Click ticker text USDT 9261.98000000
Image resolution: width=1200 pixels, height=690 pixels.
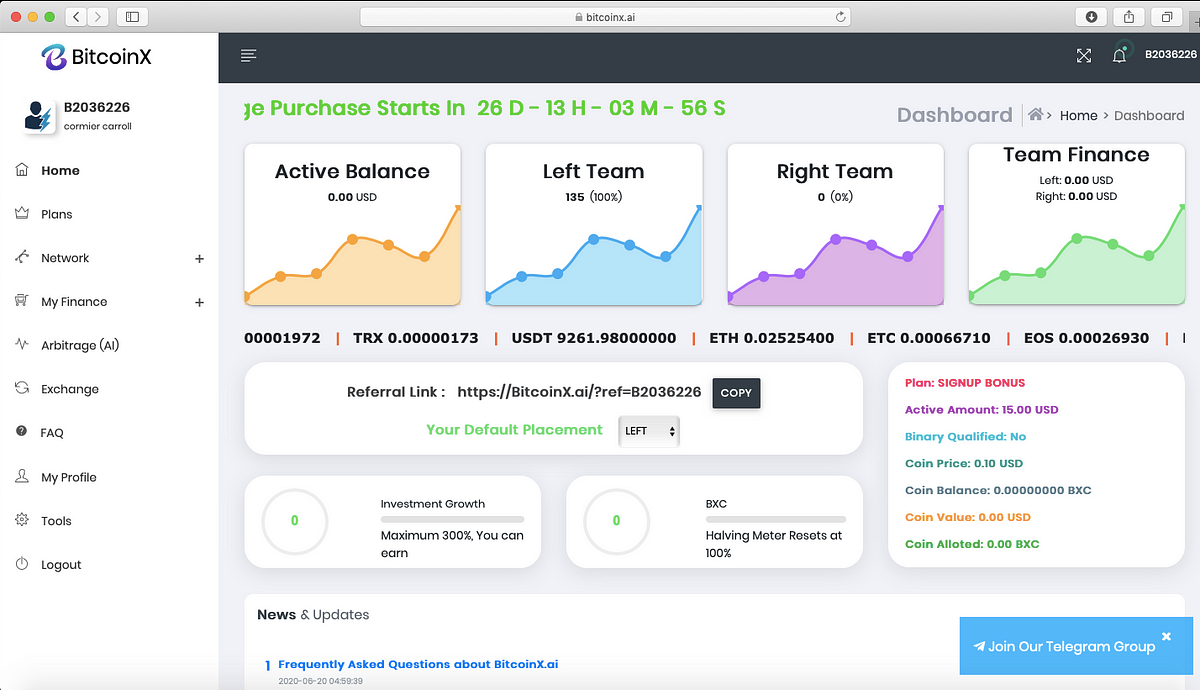click(594, 338)
